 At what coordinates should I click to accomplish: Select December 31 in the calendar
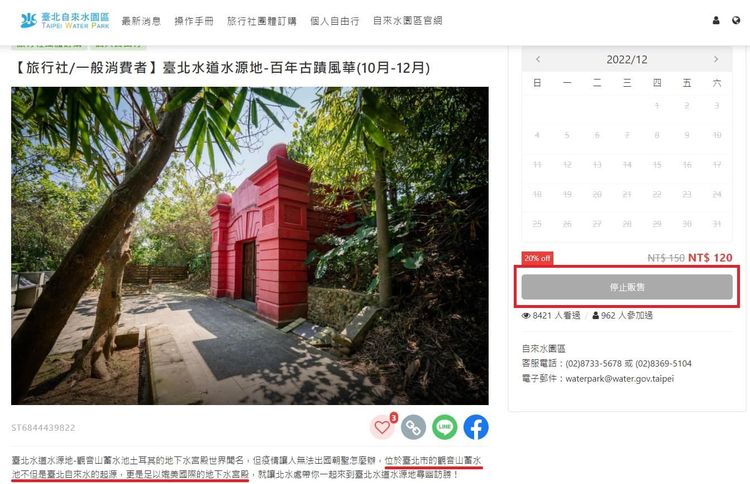tap(717, 224)
